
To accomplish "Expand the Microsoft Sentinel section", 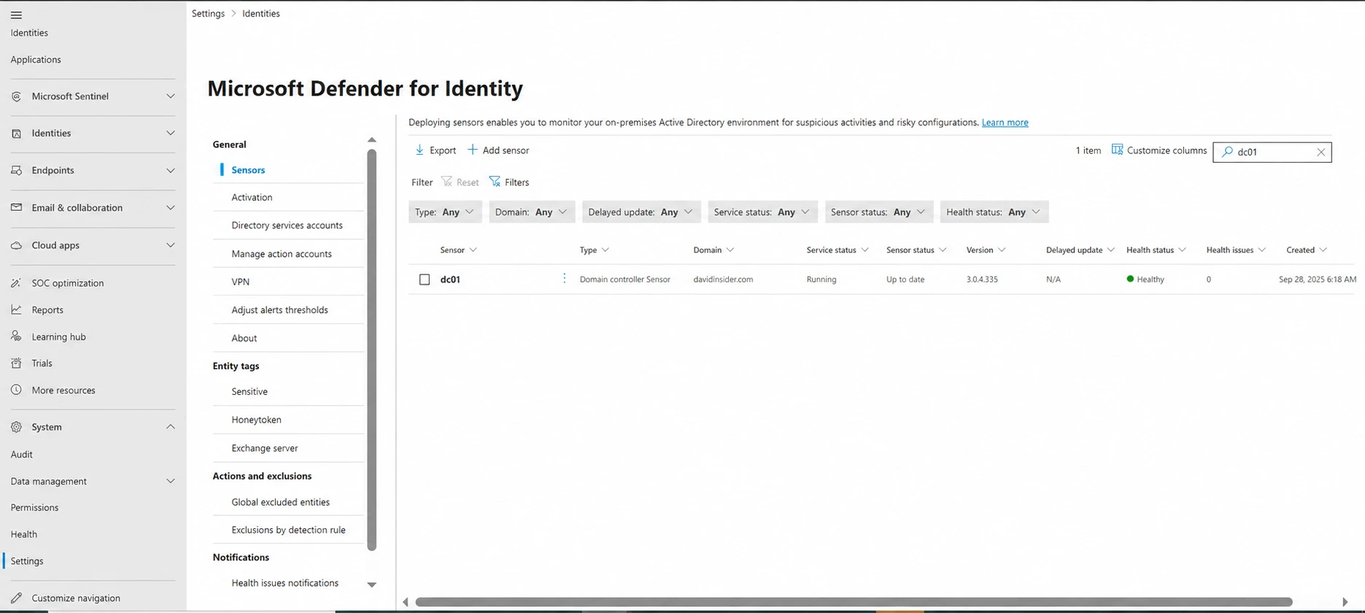I will pyautogui.click(x=170, y=97).
